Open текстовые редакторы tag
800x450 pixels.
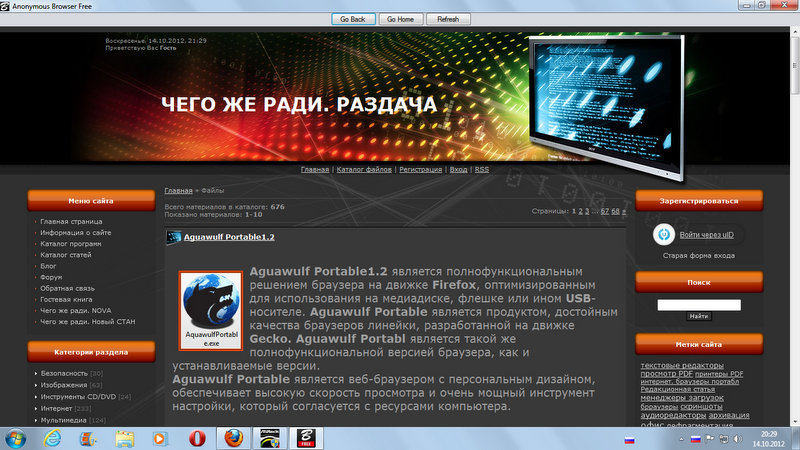(682, 365)
